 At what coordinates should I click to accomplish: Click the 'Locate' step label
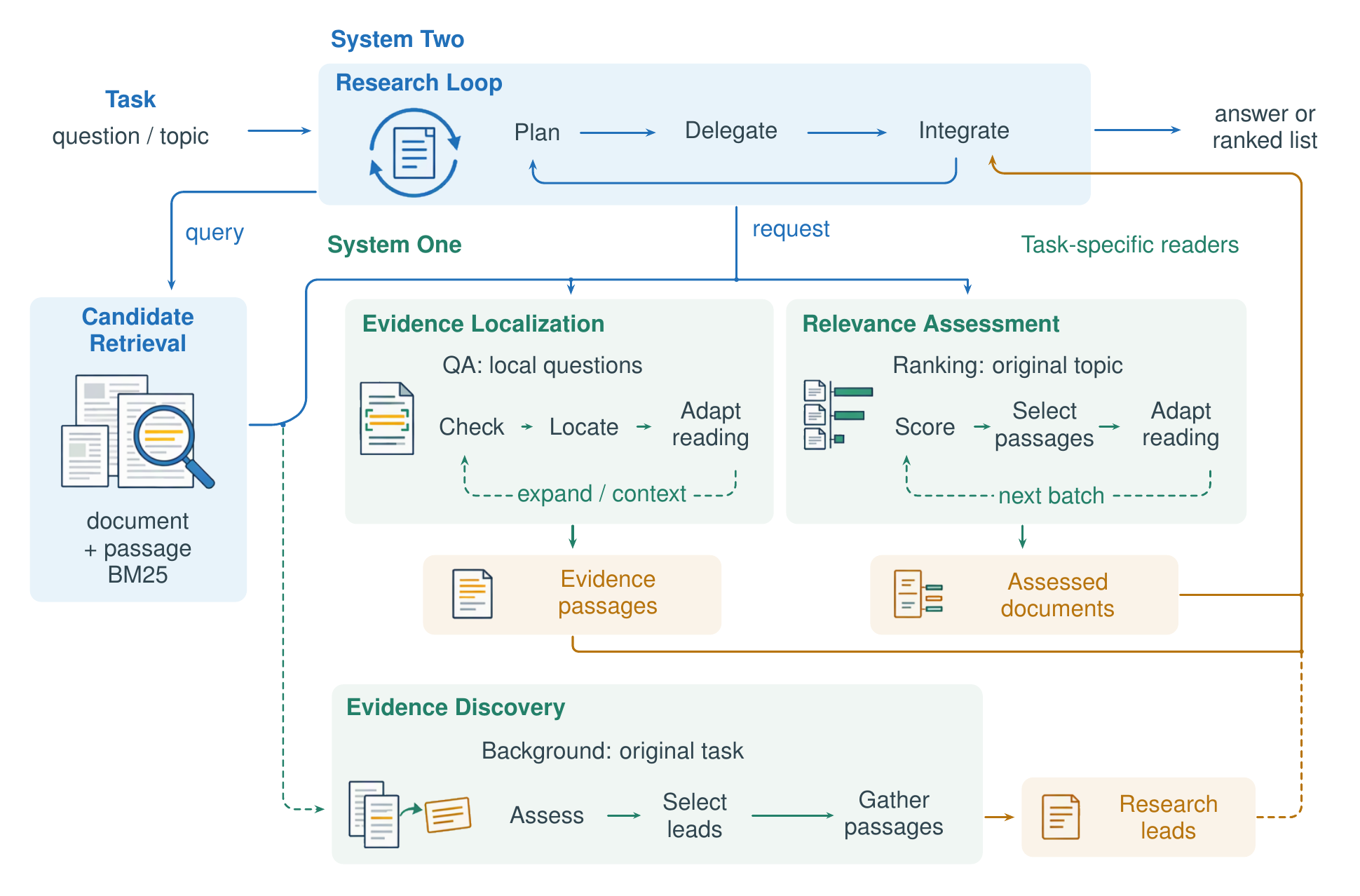click(x=584, y=427)
